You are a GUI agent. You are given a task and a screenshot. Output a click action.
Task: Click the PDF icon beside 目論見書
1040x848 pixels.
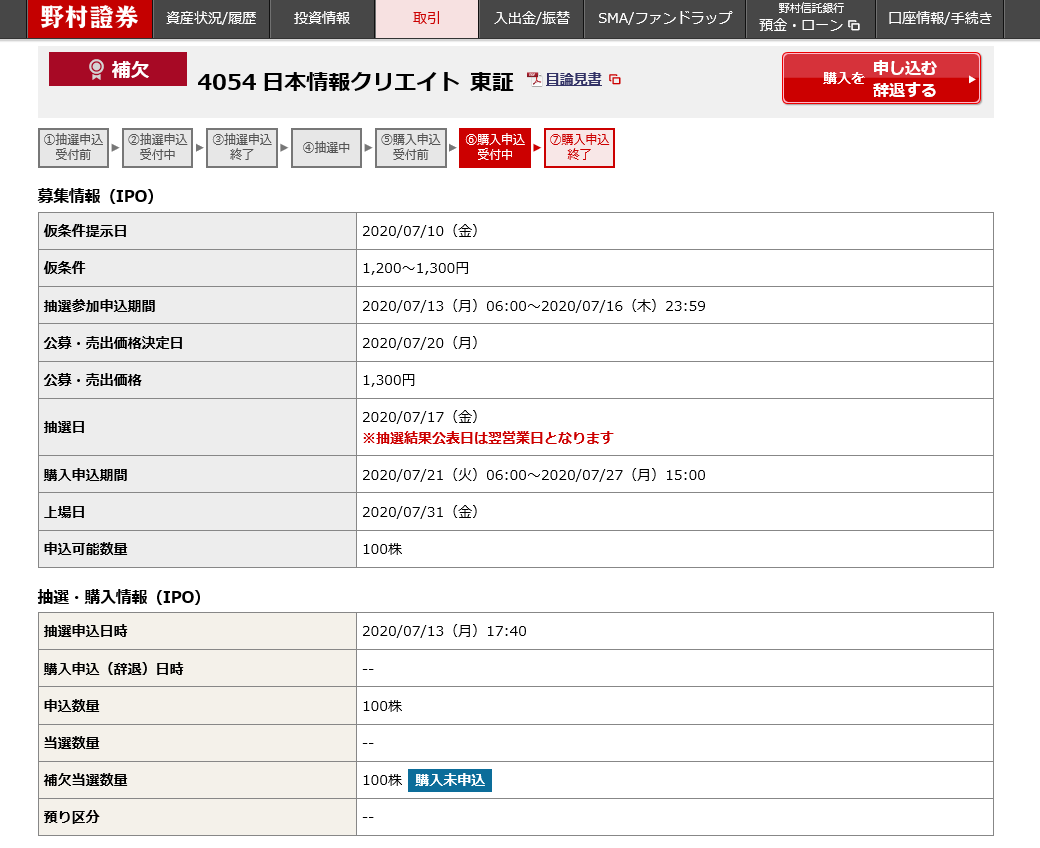click(535, 80)
